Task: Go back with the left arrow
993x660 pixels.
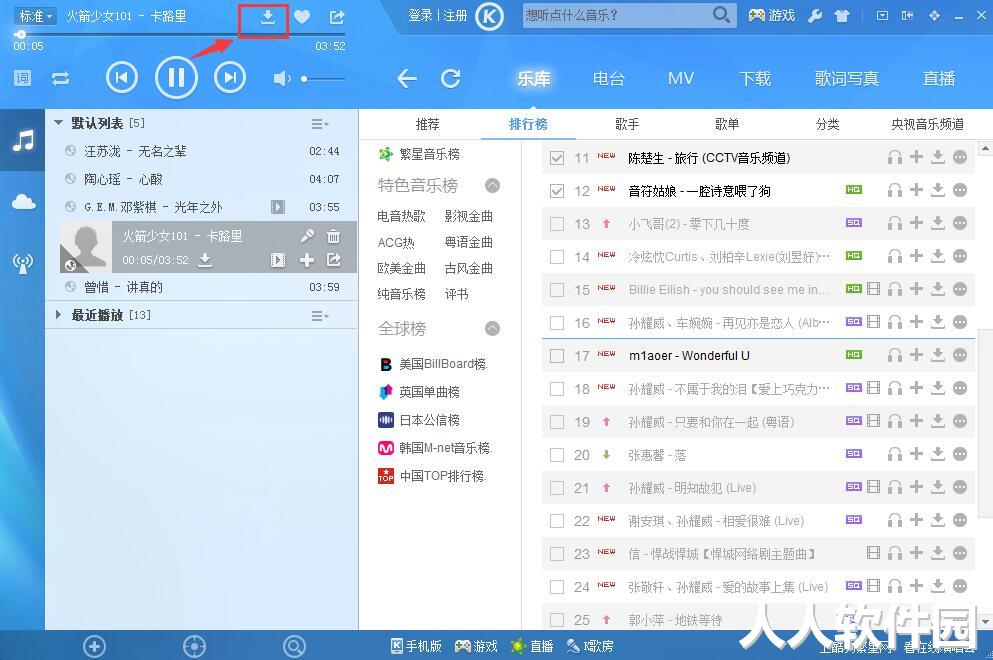Action: (x=407, y=79)
